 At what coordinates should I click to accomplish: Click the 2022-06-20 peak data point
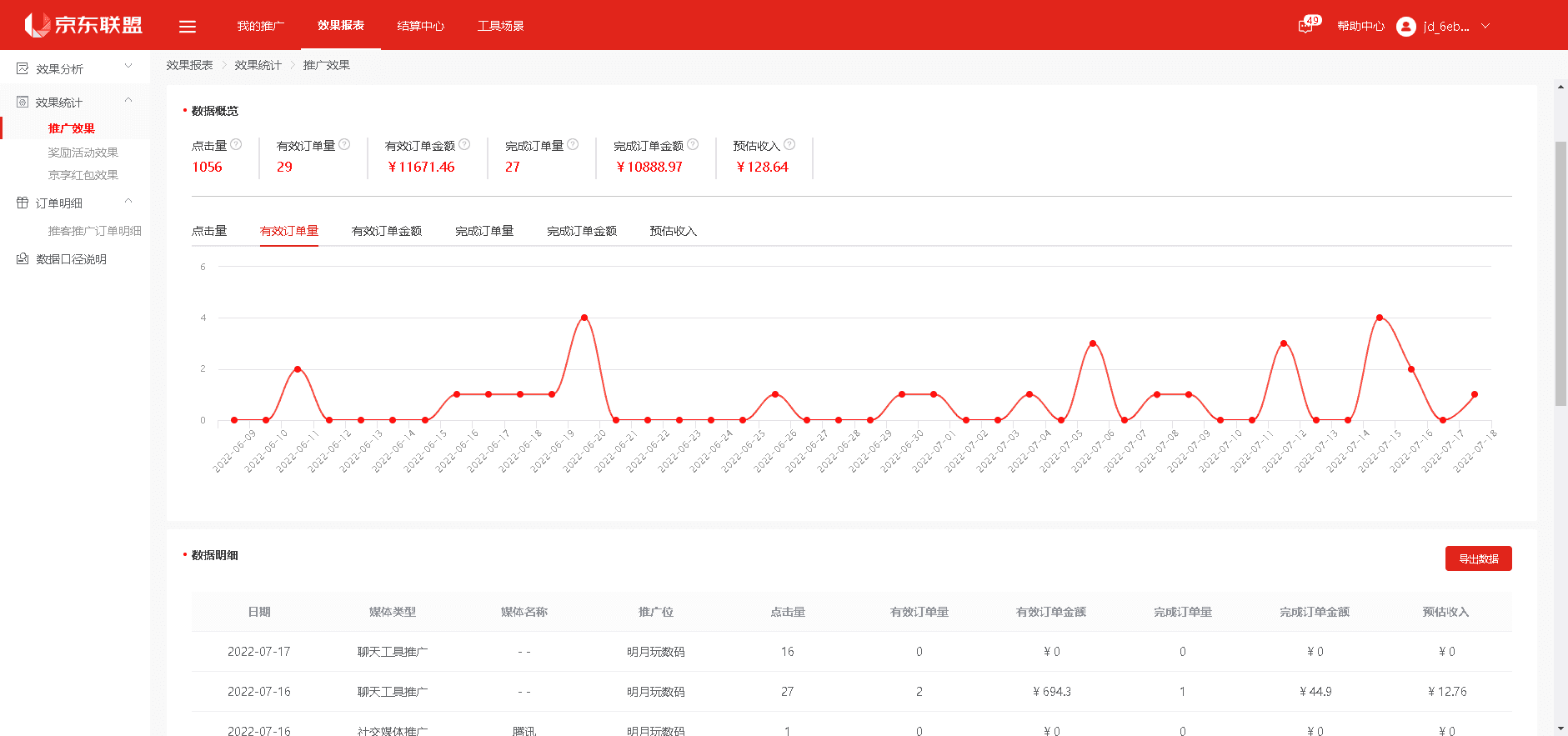tap(584, 318)
